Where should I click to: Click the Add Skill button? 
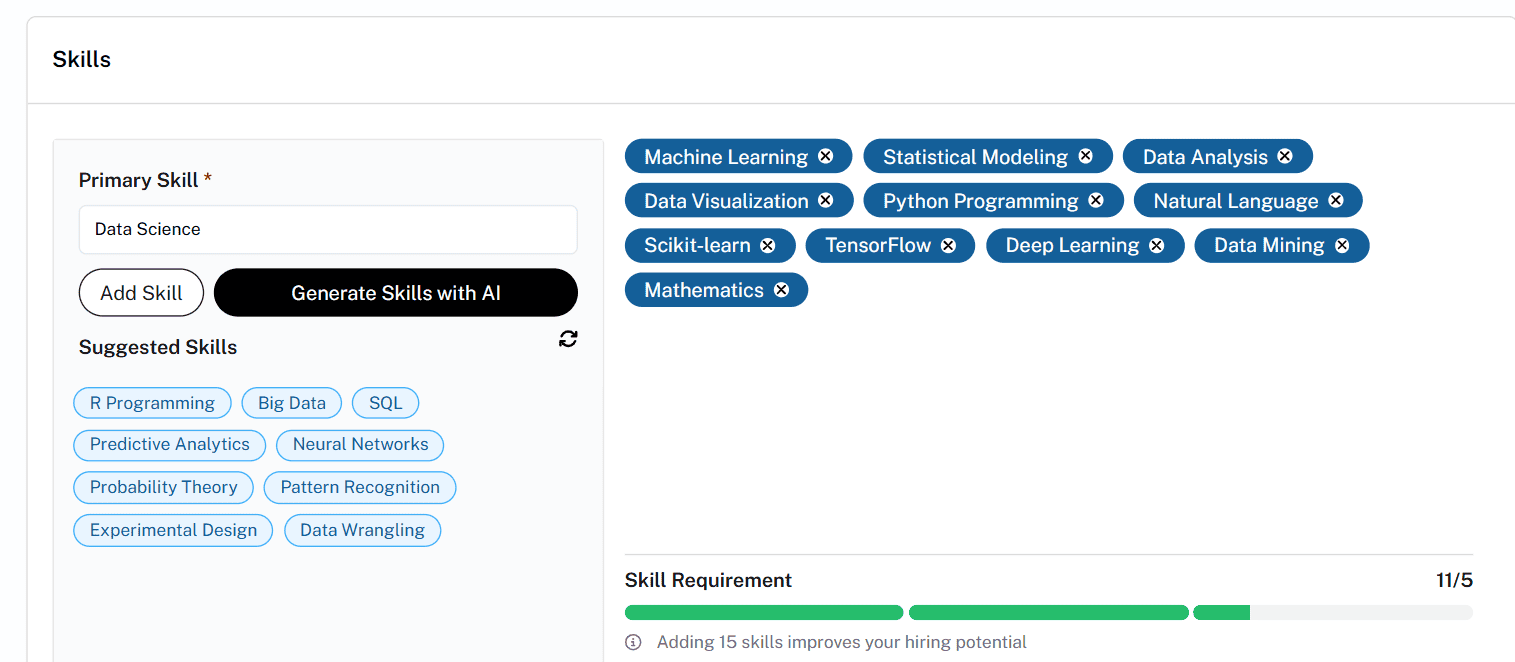[141, 293]
